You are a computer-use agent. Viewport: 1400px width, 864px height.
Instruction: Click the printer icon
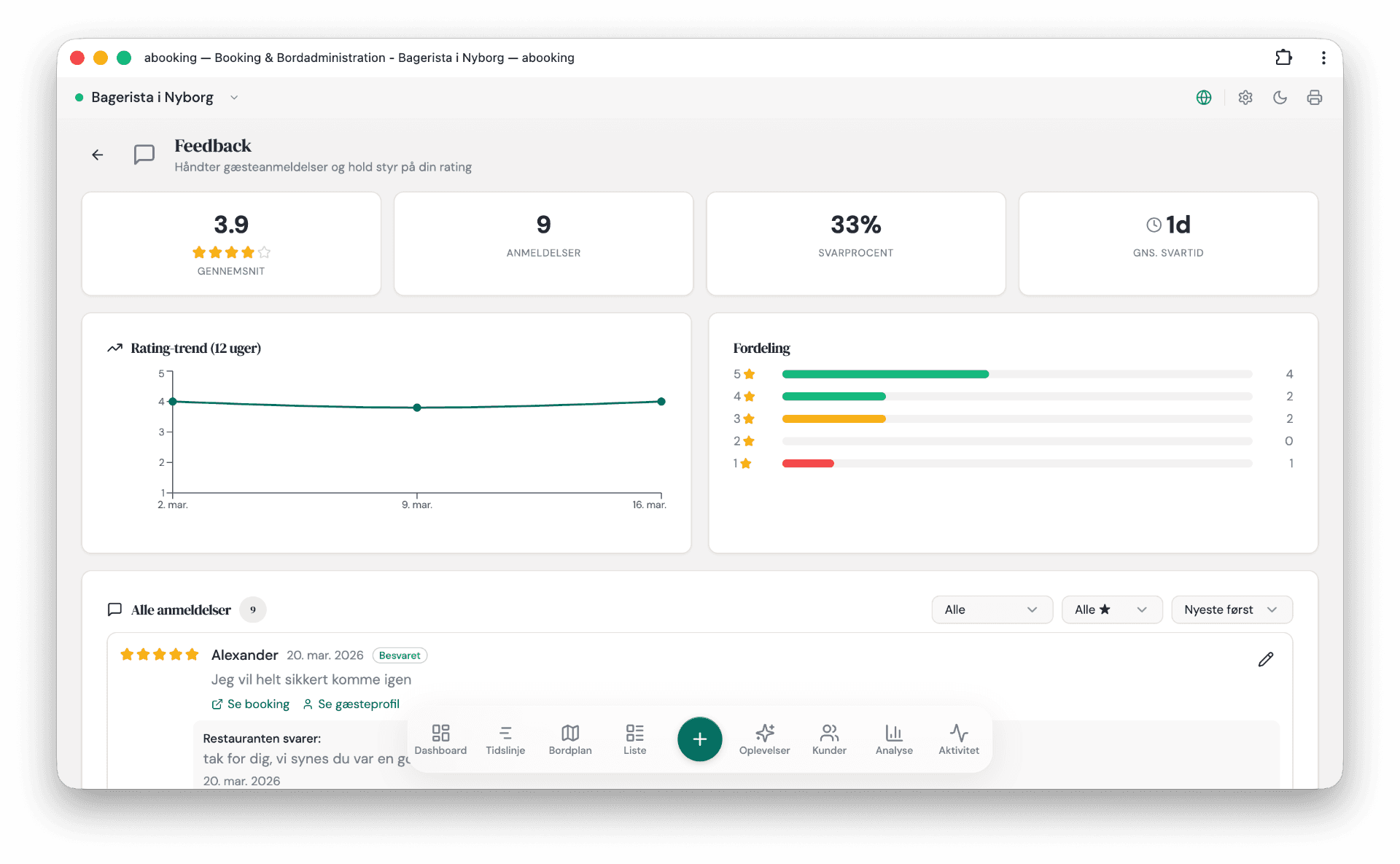pyautogui.click(x=1315, y=98)
